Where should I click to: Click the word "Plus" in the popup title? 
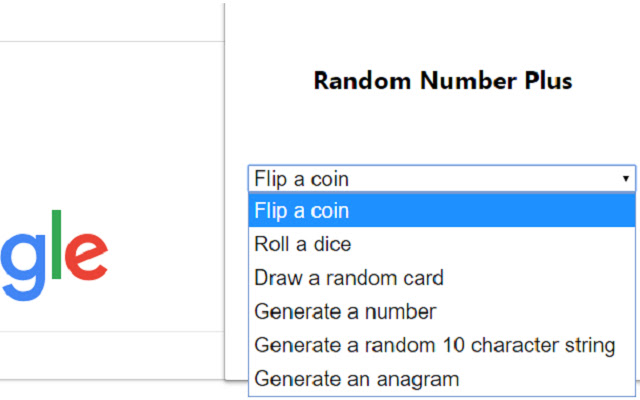pos(546,81)
